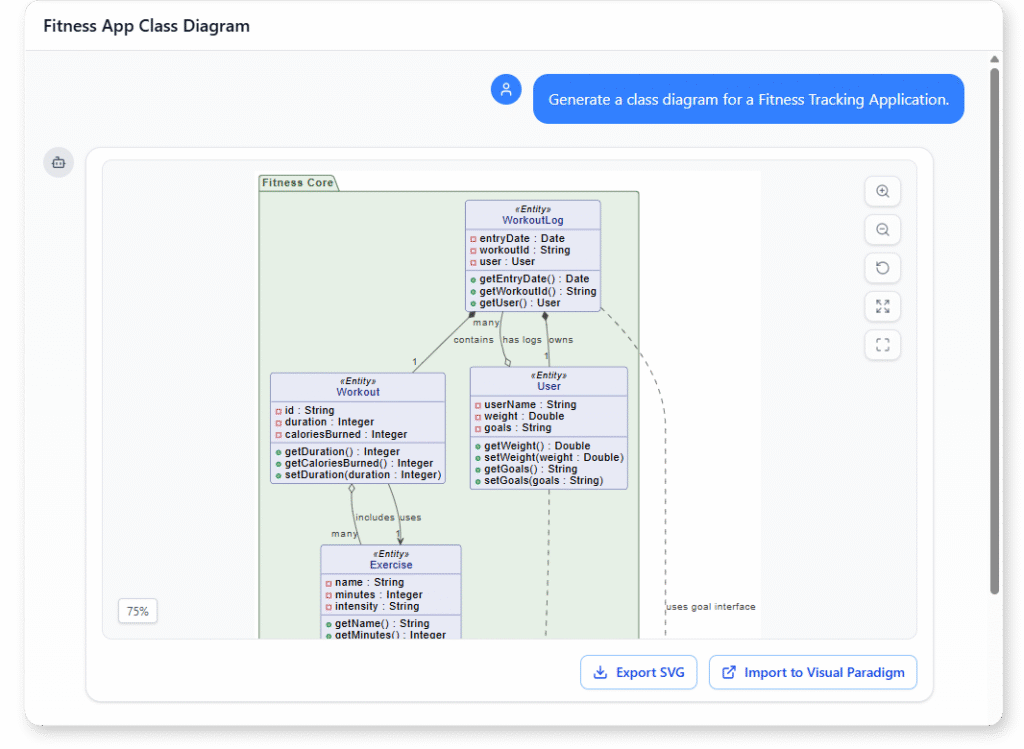
Task: Enter fullscreen using the corner-brackets icon
Action: pyautogui.click(x=882, y=344)
